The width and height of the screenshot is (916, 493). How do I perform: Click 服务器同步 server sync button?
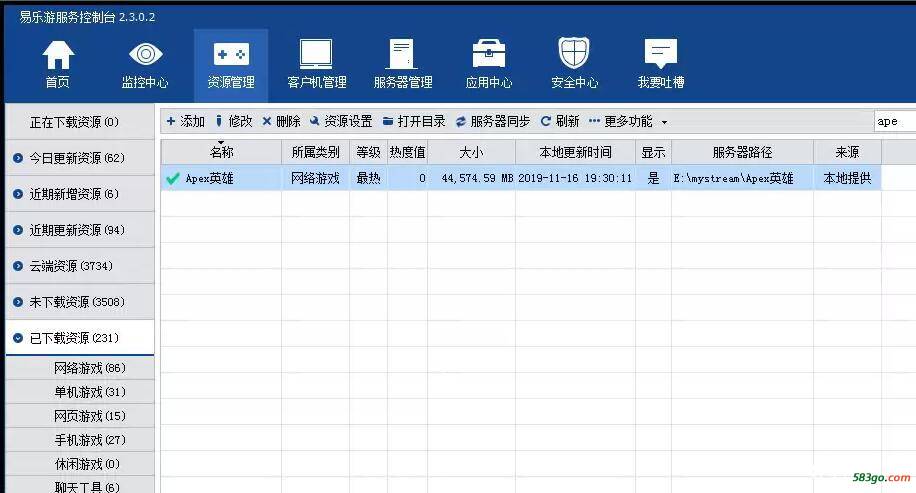click(x=492, y=121)
